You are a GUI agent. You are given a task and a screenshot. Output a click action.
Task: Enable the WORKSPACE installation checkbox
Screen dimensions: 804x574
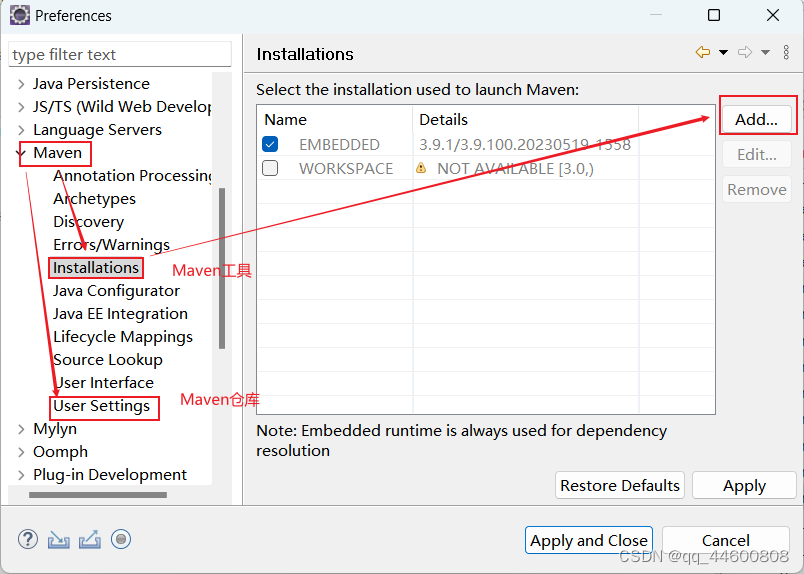270,168
